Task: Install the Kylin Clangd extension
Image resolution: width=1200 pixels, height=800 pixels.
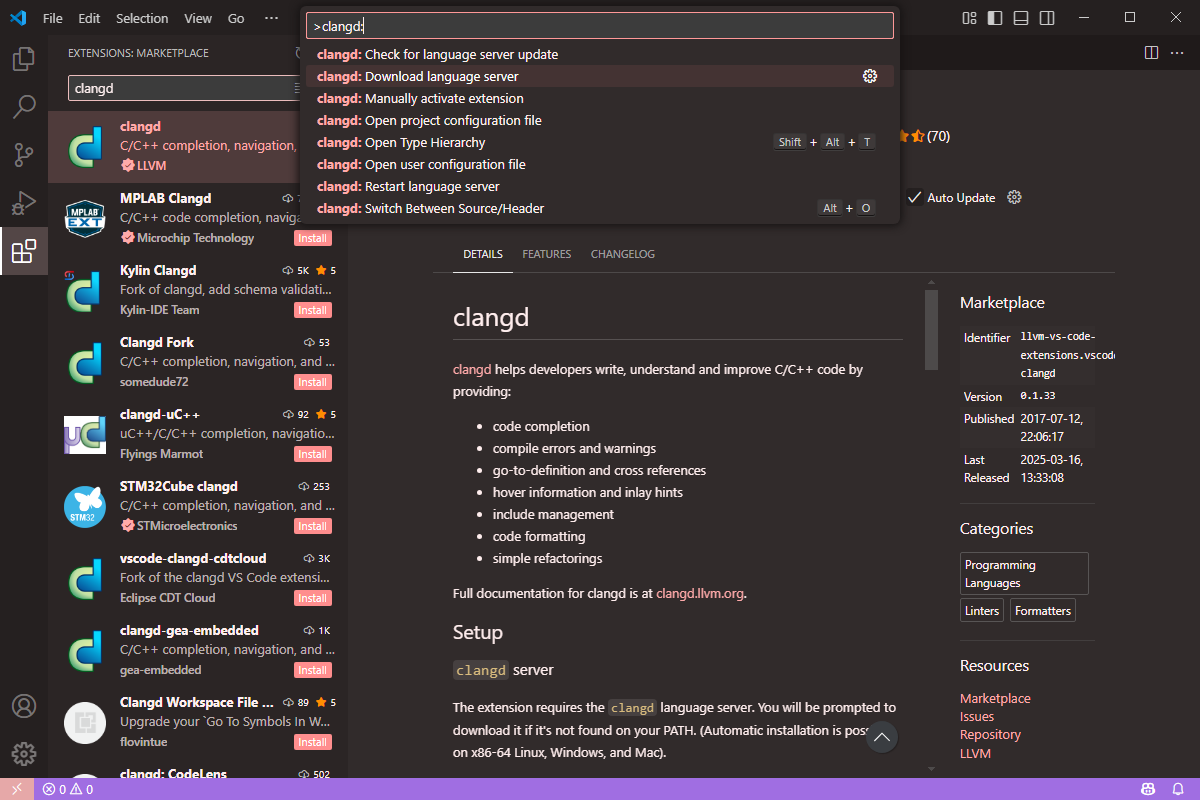Action: pos(312,310)
